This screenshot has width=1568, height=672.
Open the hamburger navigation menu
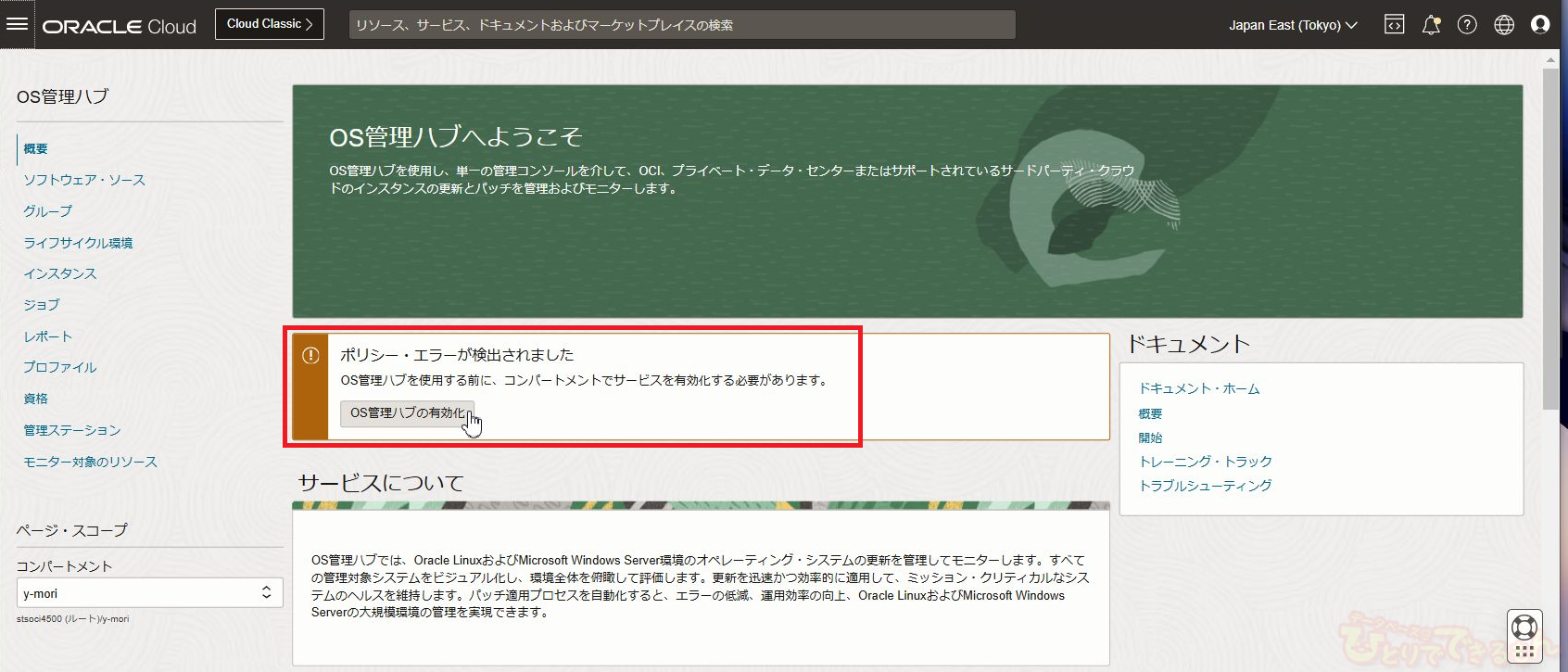click(17, 24)
